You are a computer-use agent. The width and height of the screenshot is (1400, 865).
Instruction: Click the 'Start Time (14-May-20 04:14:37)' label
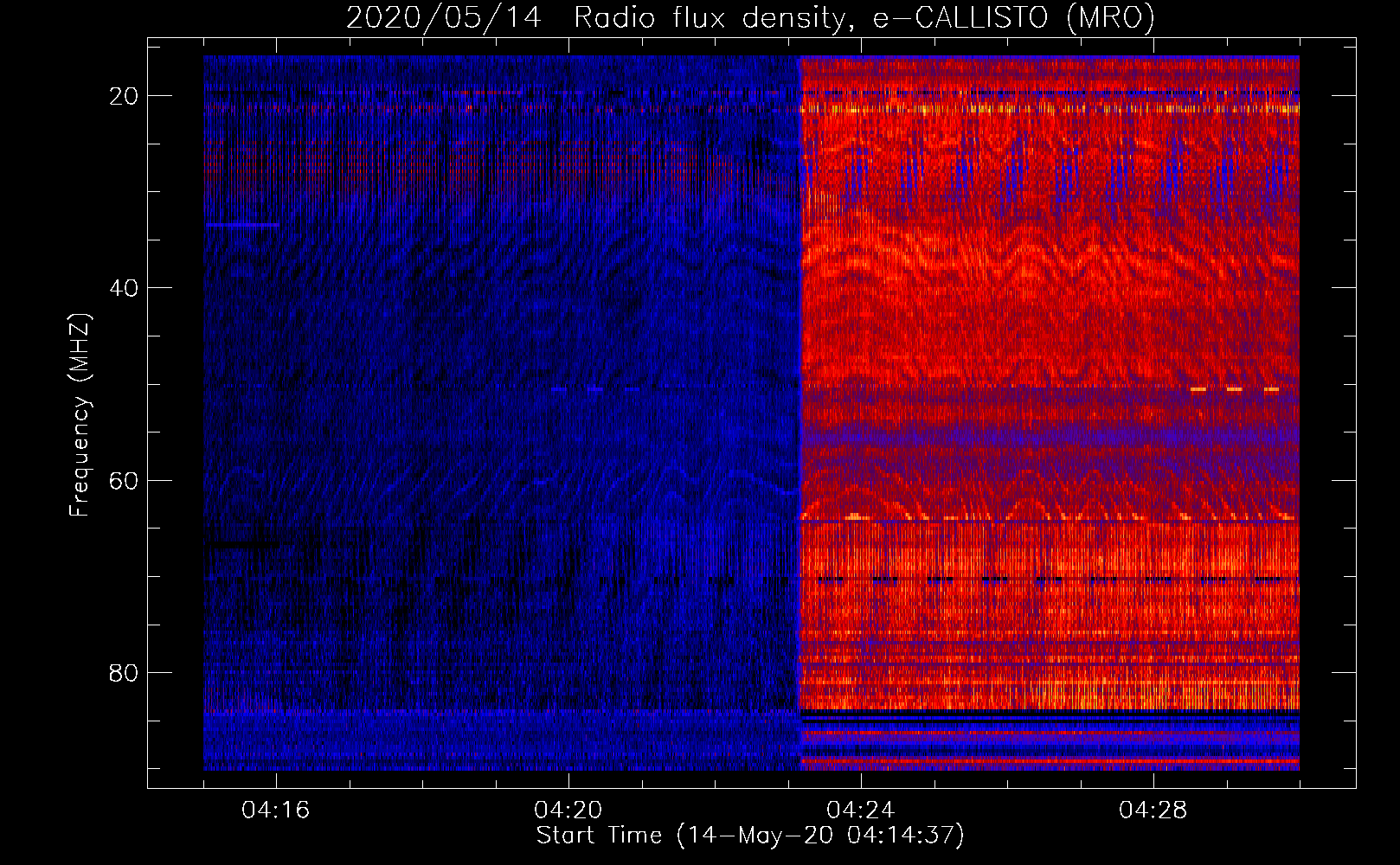750,836
